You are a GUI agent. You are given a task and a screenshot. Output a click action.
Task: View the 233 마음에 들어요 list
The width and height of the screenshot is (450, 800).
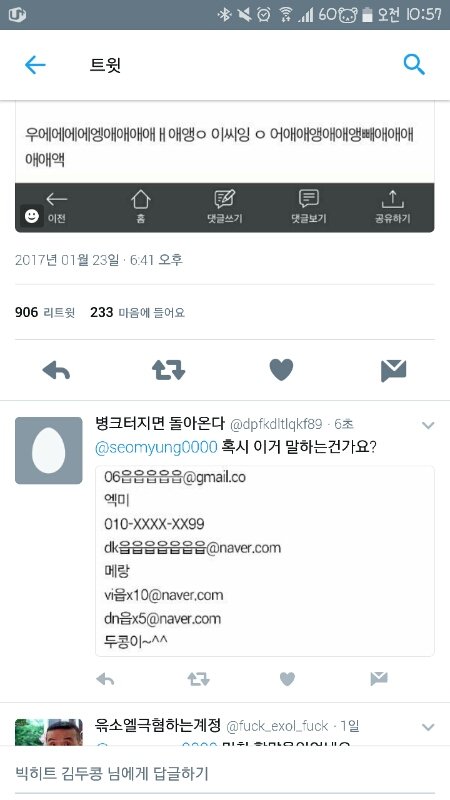[x=137, y=312]
